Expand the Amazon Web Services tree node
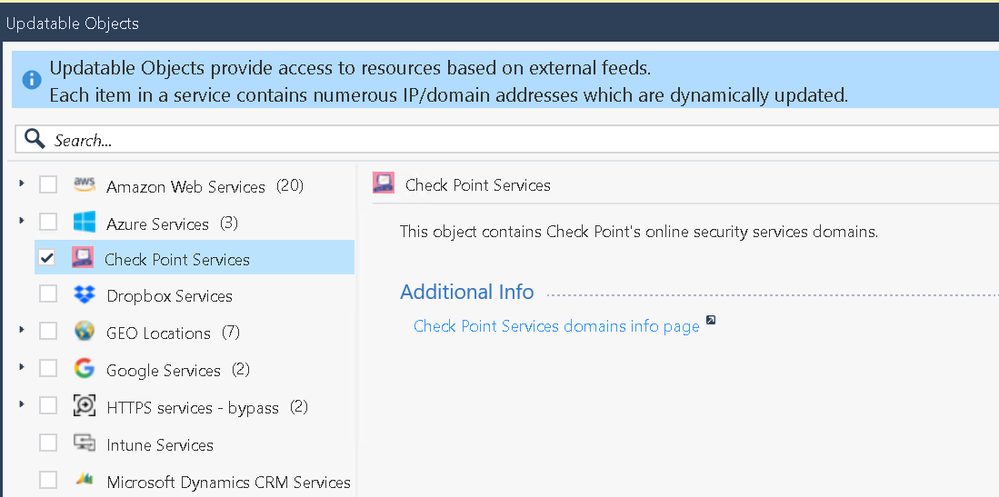The image size is (999, 497). coord(22,184)
